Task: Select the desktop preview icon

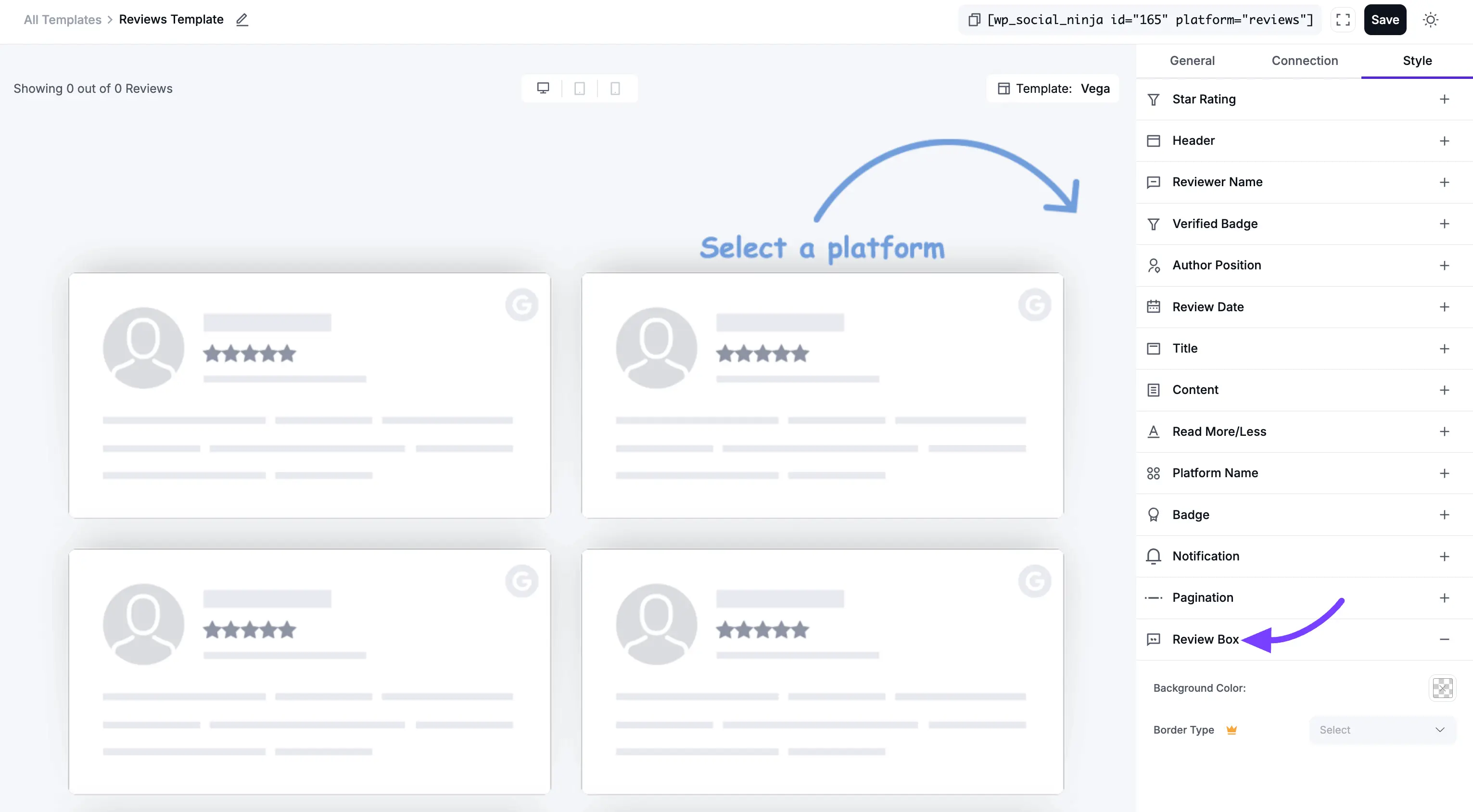Action: [542, 88]
